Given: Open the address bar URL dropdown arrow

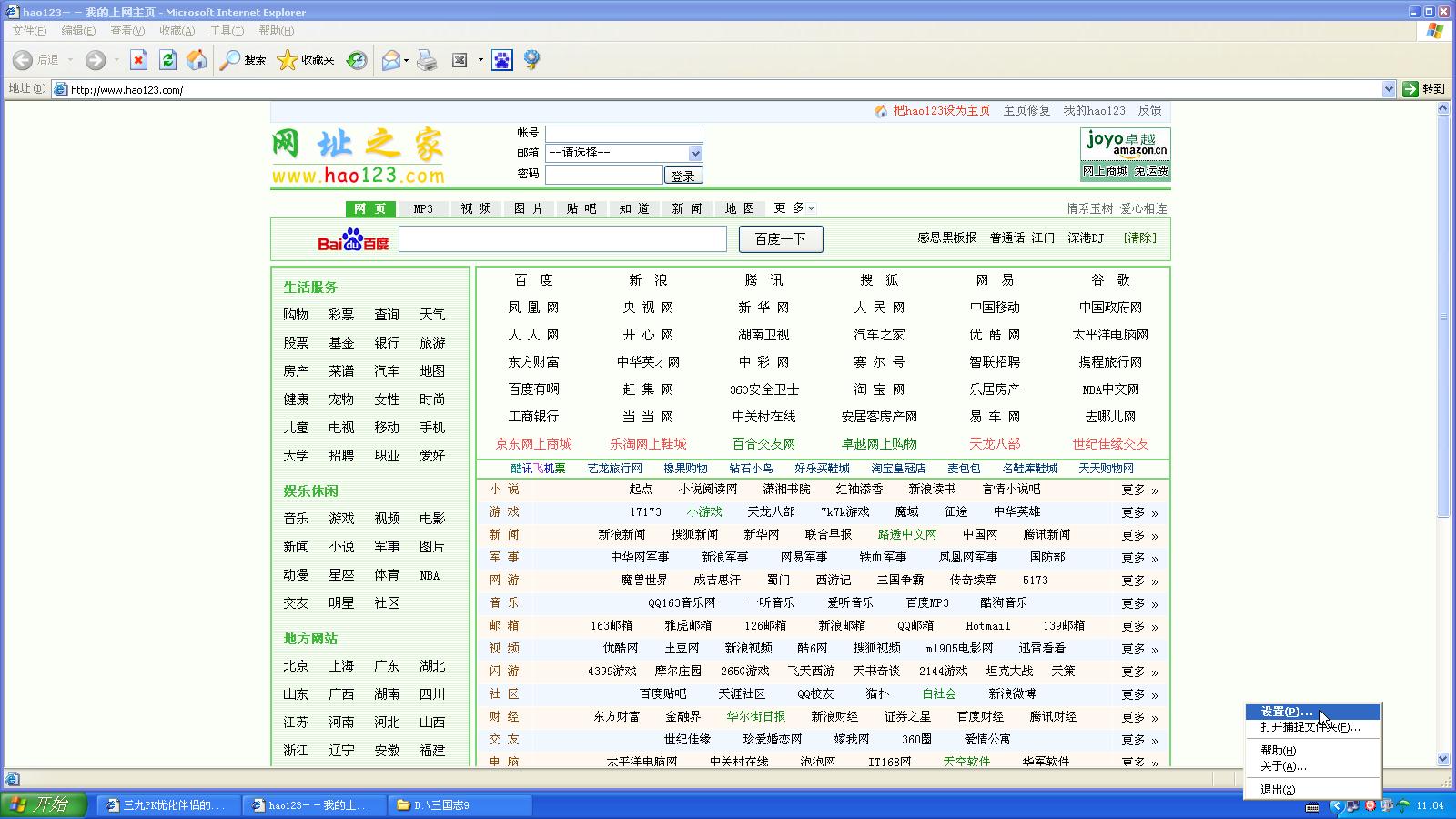Looking at the screenshot, I should tap(1389, 89).
